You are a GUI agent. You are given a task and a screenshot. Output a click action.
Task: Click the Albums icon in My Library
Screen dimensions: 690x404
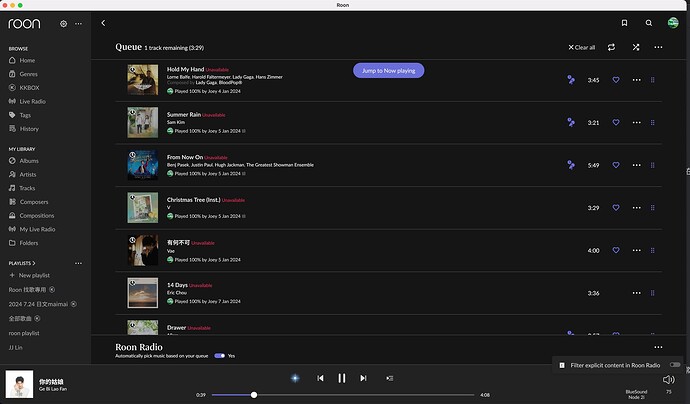pyautogui.click(x=12, y=161)
